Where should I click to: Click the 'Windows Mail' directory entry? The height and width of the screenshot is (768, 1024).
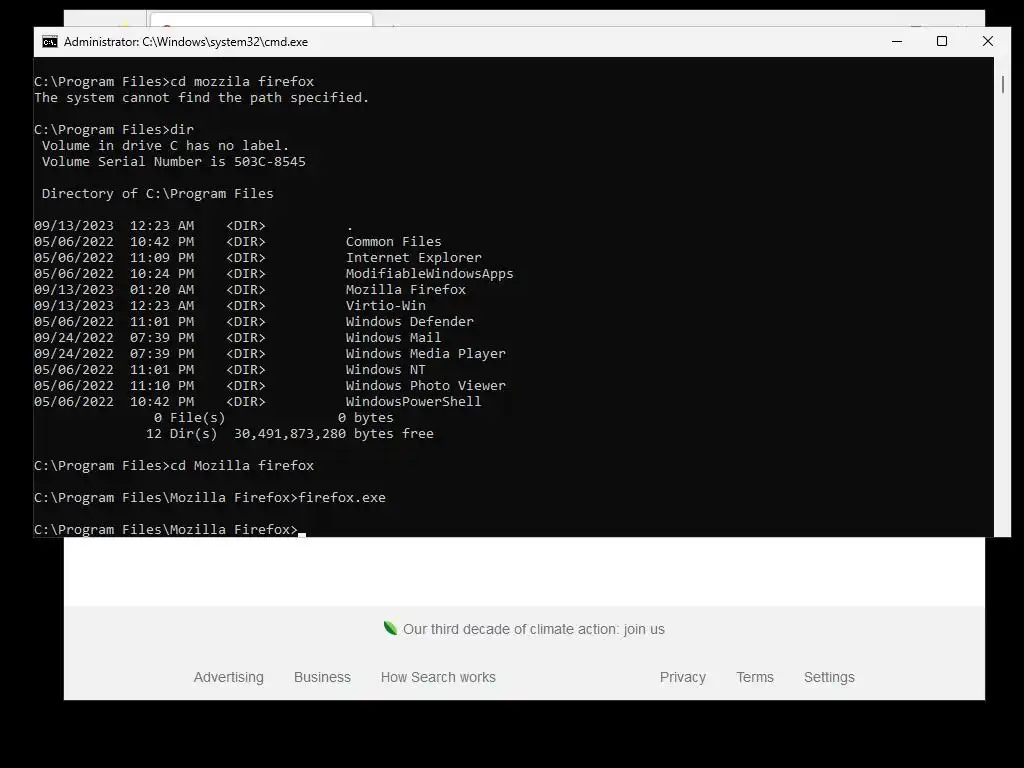point(393,338)
